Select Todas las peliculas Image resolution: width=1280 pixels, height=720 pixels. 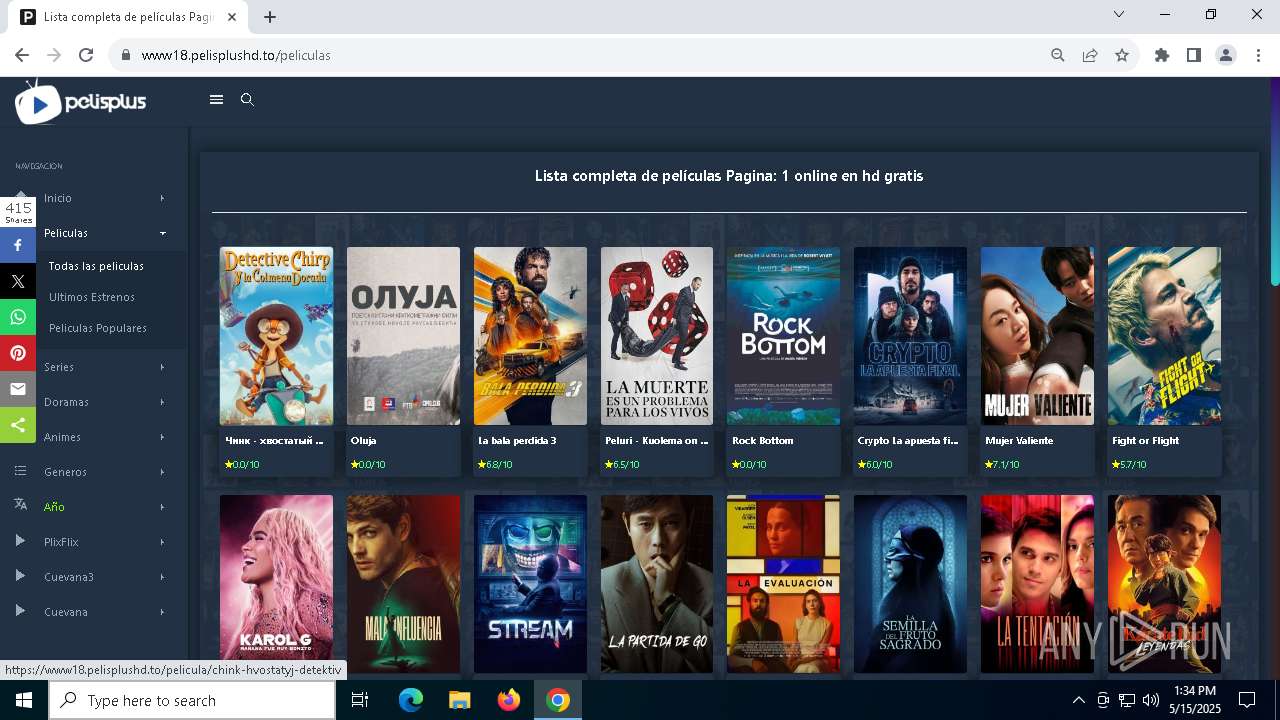96,266
